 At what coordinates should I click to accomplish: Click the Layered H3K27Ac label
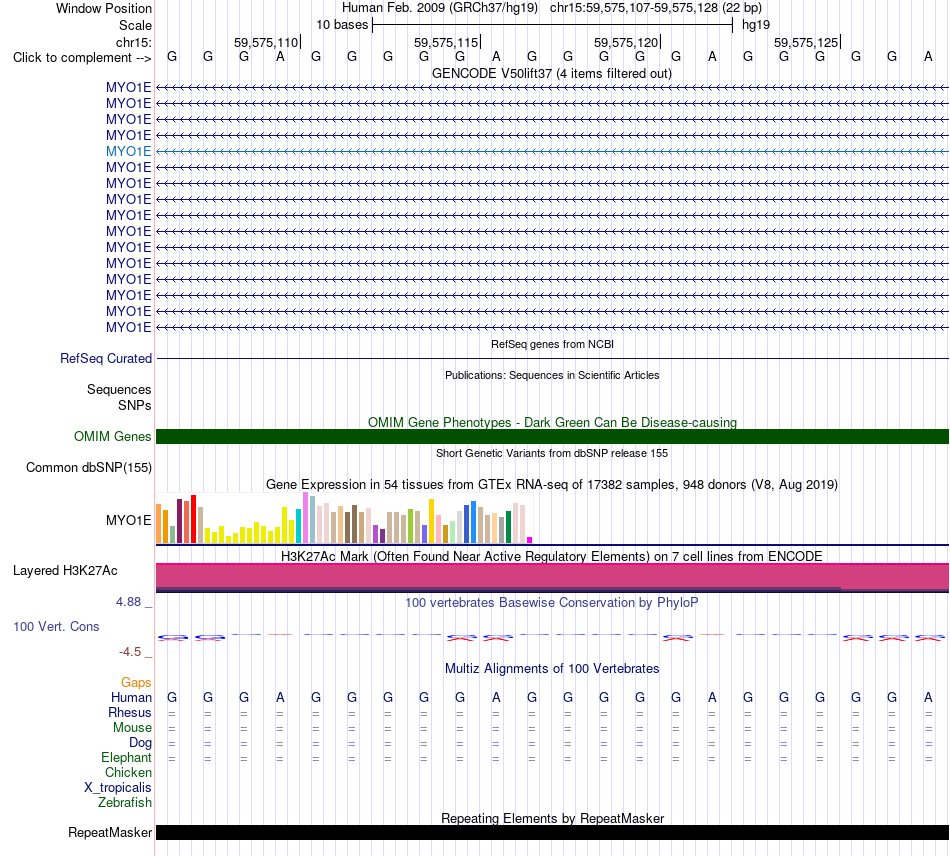point(65,571)
